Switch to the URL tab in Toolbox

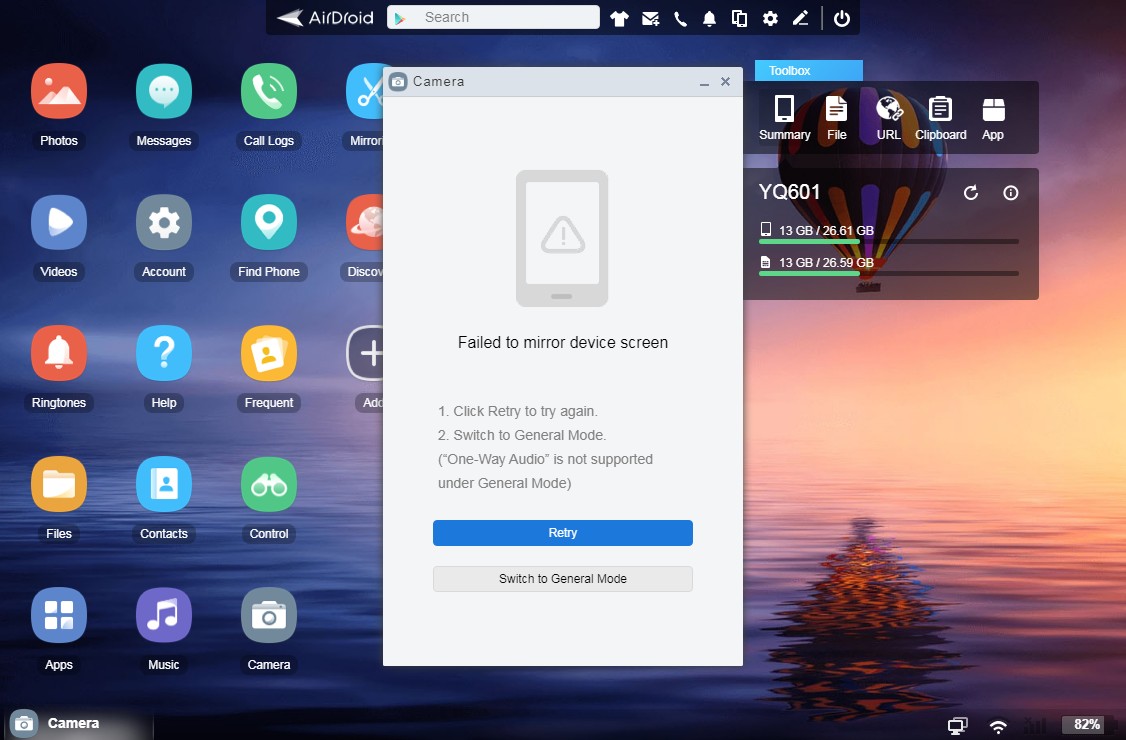pos(889,116)
